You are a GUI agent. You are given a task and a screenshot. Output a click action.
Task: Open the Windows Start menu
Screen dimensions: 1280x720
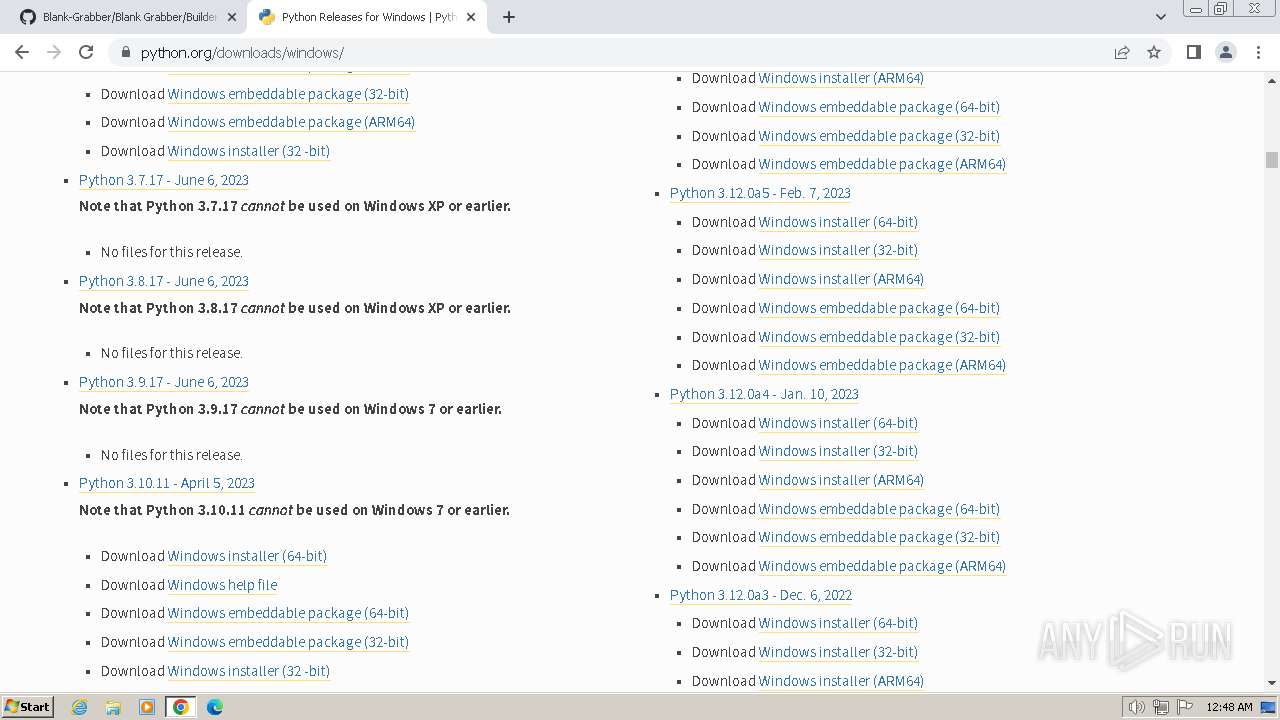pos(28,706)
